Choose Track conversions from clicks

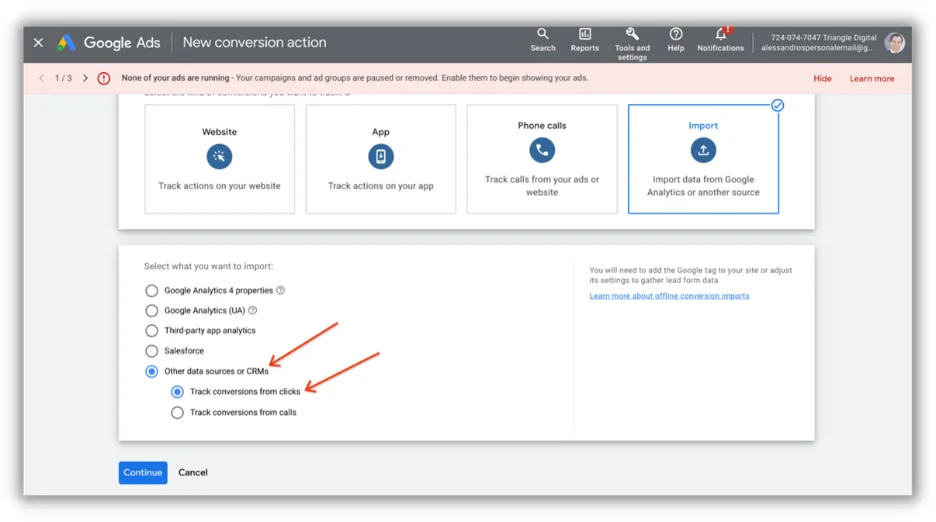point(177,392)
